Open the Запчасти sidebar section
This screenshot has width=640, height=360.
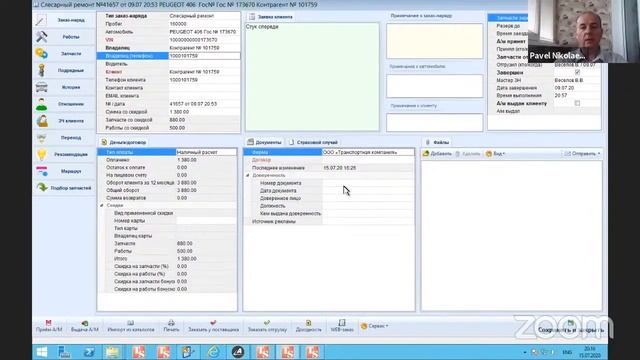pyautogui.click(x=64, y=53)
